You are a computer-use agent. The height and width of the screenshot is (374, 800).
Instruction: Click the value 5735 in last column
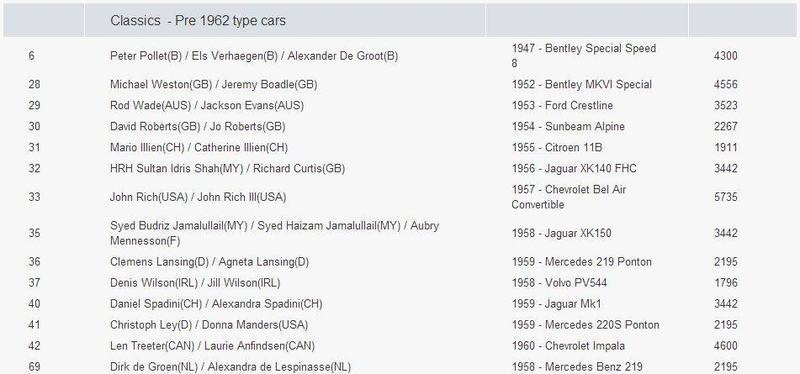tap(726, 197)
